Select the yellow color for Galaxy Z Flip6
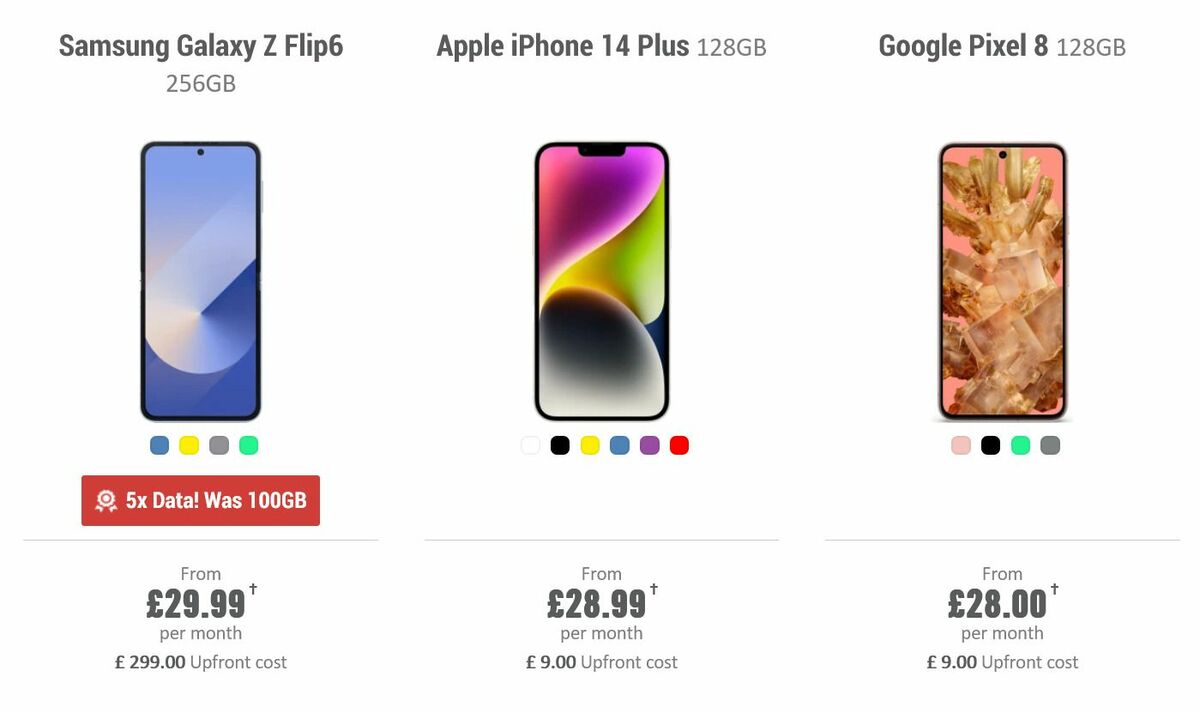Image resolution: width=1200 pixels, height=713 pixels. click(188, 446)
